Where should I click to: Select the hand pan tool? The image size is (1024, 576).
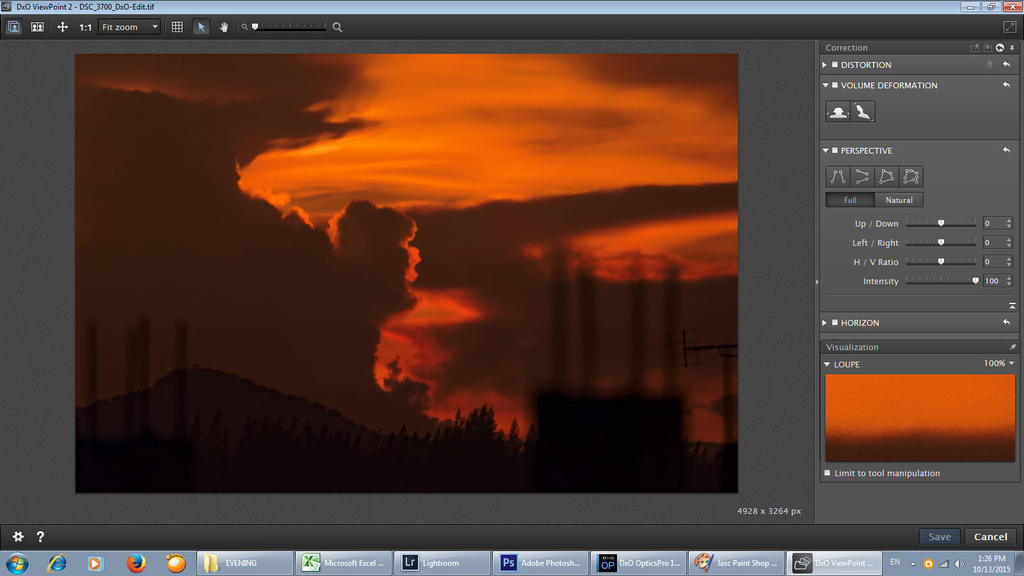224,27
